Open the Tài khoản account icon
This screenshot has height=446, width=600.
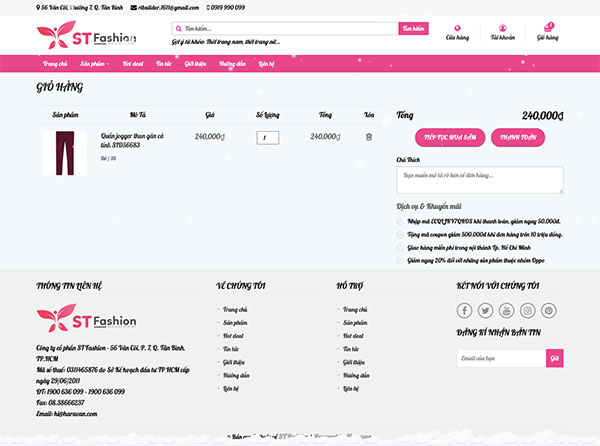pyautogui.click(x=502, y=28)
